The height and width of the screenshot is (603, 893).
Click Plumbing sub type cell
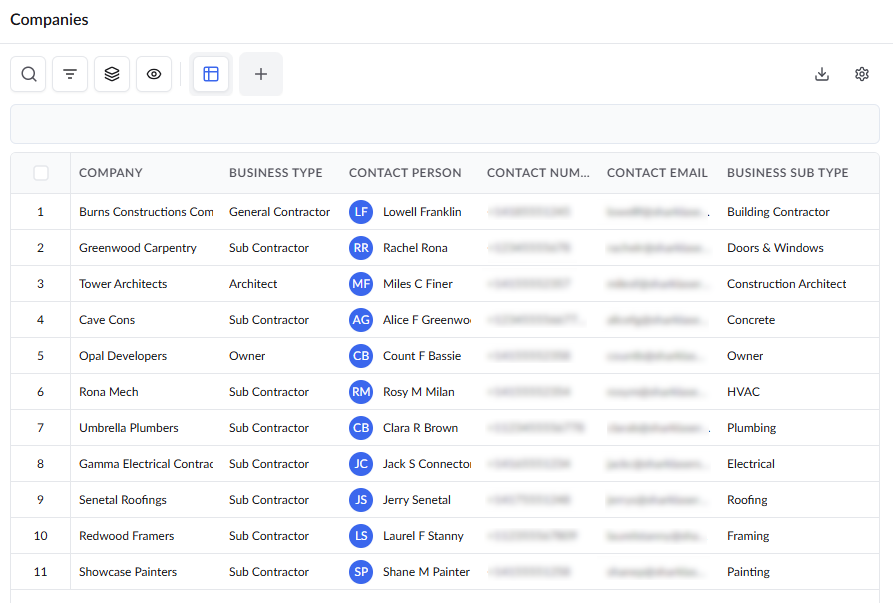[x=752, y=428]
